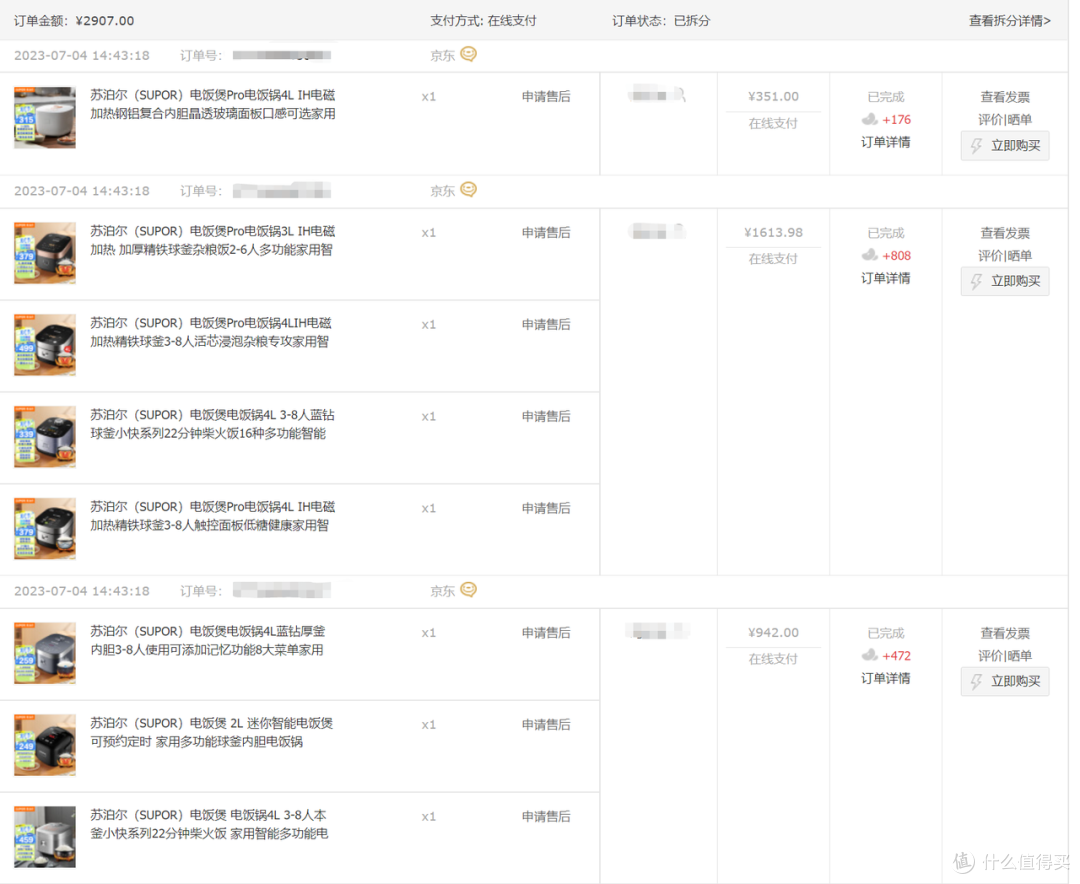This screenshot has height=884, width=1080.
Task: Click 评价|晒单 for ¥942.00 order
Action: pyautogui.click(x=1005, y=655)
